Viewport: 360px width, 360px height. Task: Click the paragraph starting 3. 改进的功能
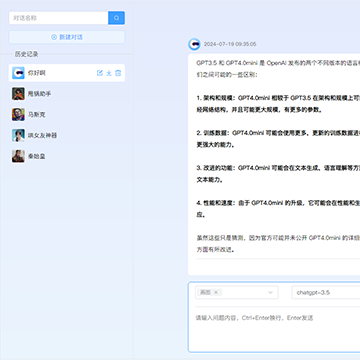278,174
